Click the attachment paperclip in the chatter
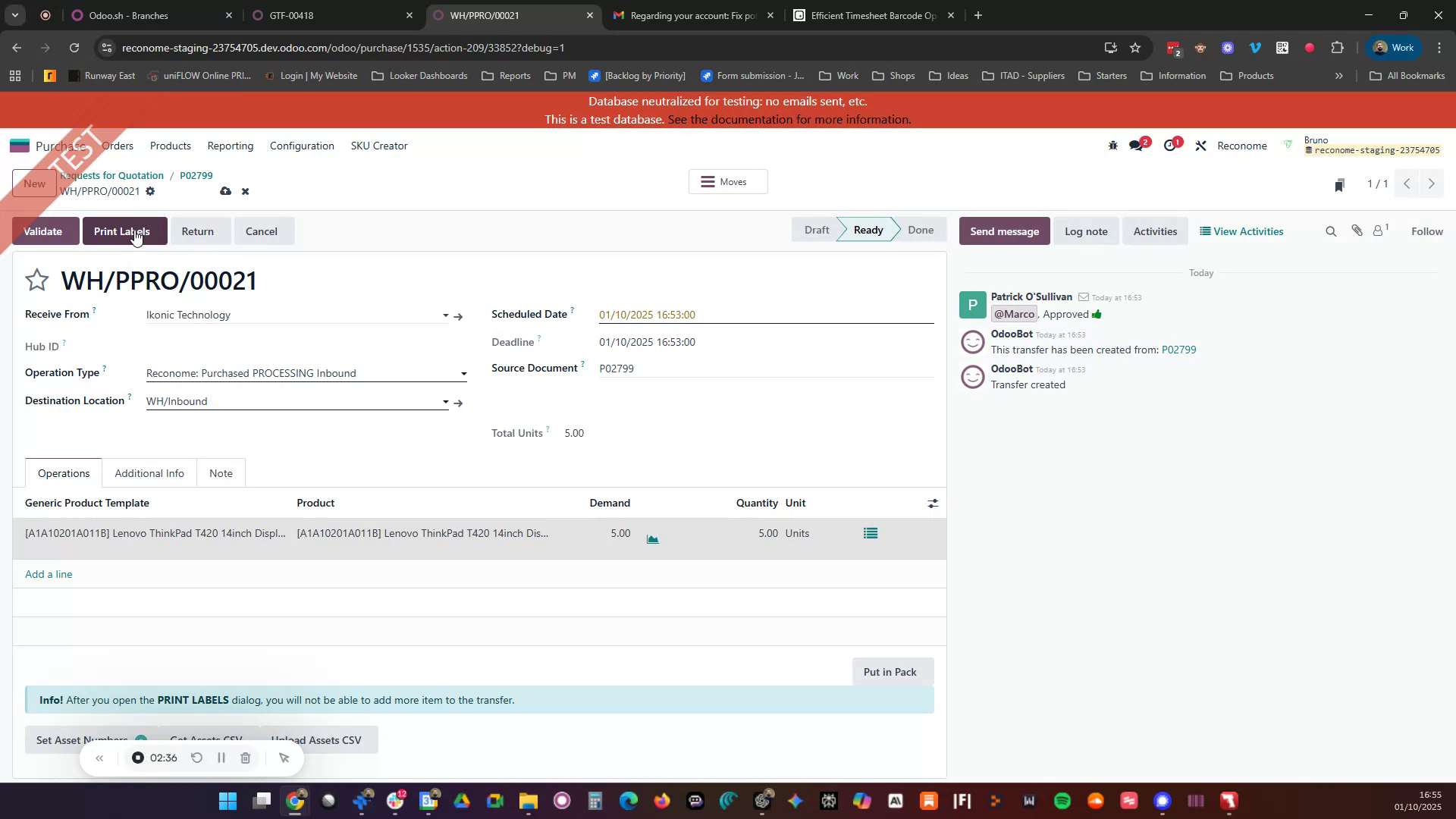Viewport: 1456px width, 819px height. (x=1357, y=231)
